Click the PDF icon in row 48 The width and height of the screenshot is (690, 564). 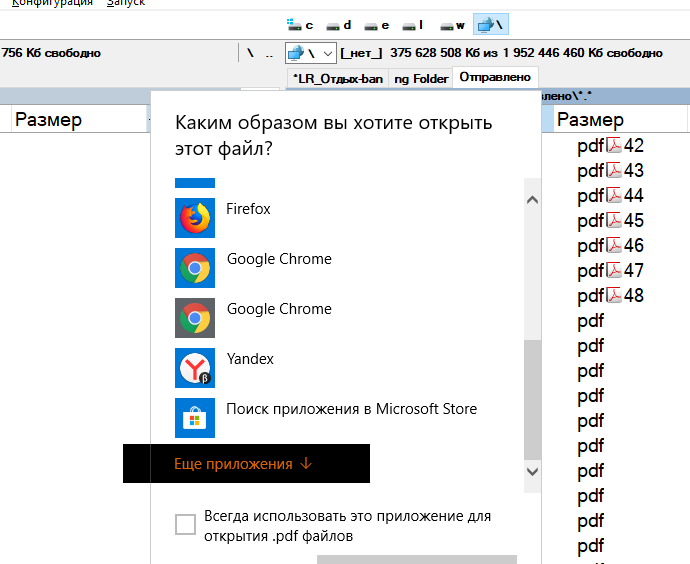tap(614, 296)
